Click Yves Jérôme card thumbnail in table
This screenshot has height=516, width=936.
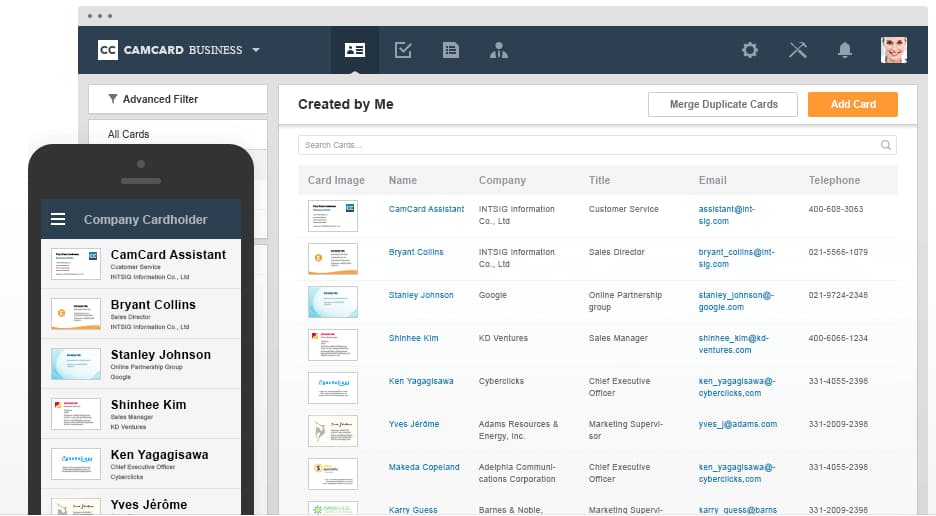(332, 431)
